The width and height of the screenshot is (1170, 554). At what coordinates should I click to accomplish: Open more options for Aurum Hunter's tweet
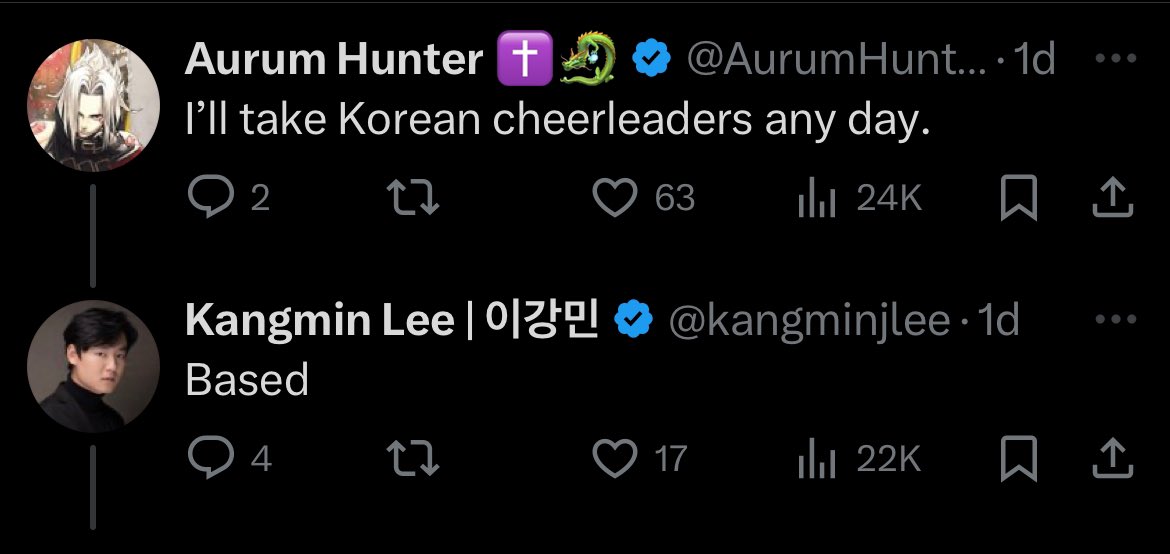(1116, 59)
